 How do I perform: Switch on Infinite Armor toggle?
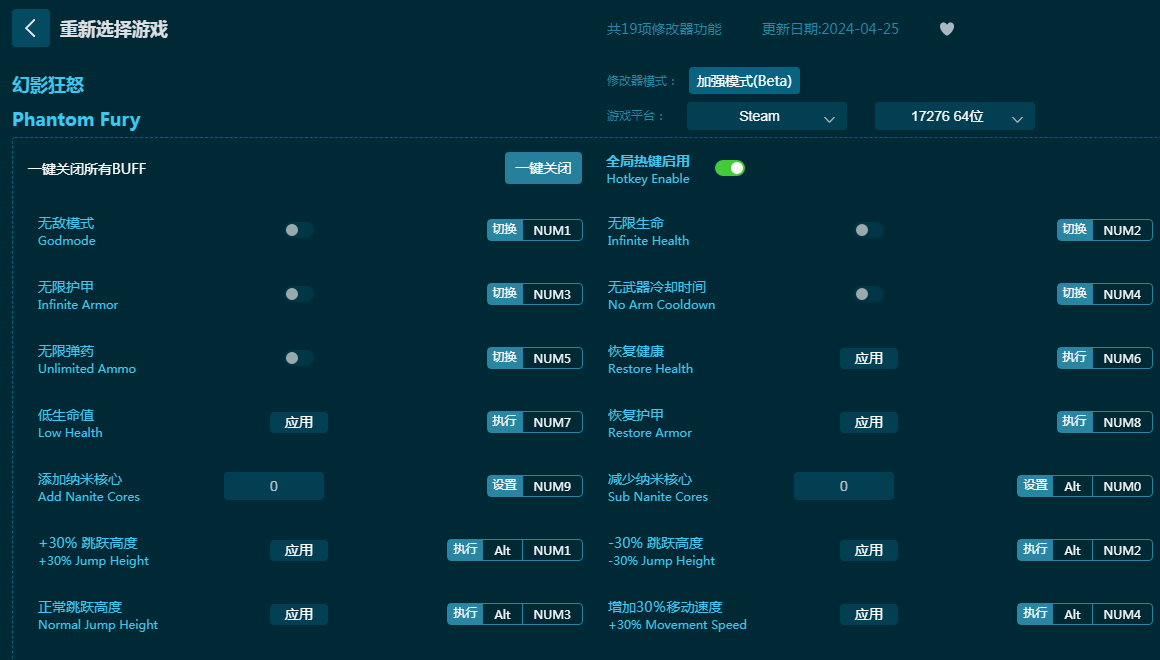(299, 294)
